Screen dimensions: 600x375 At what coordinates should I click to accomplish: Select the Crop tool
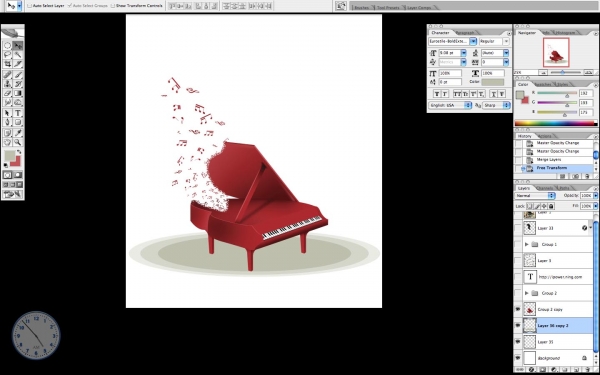pos(7,64)
